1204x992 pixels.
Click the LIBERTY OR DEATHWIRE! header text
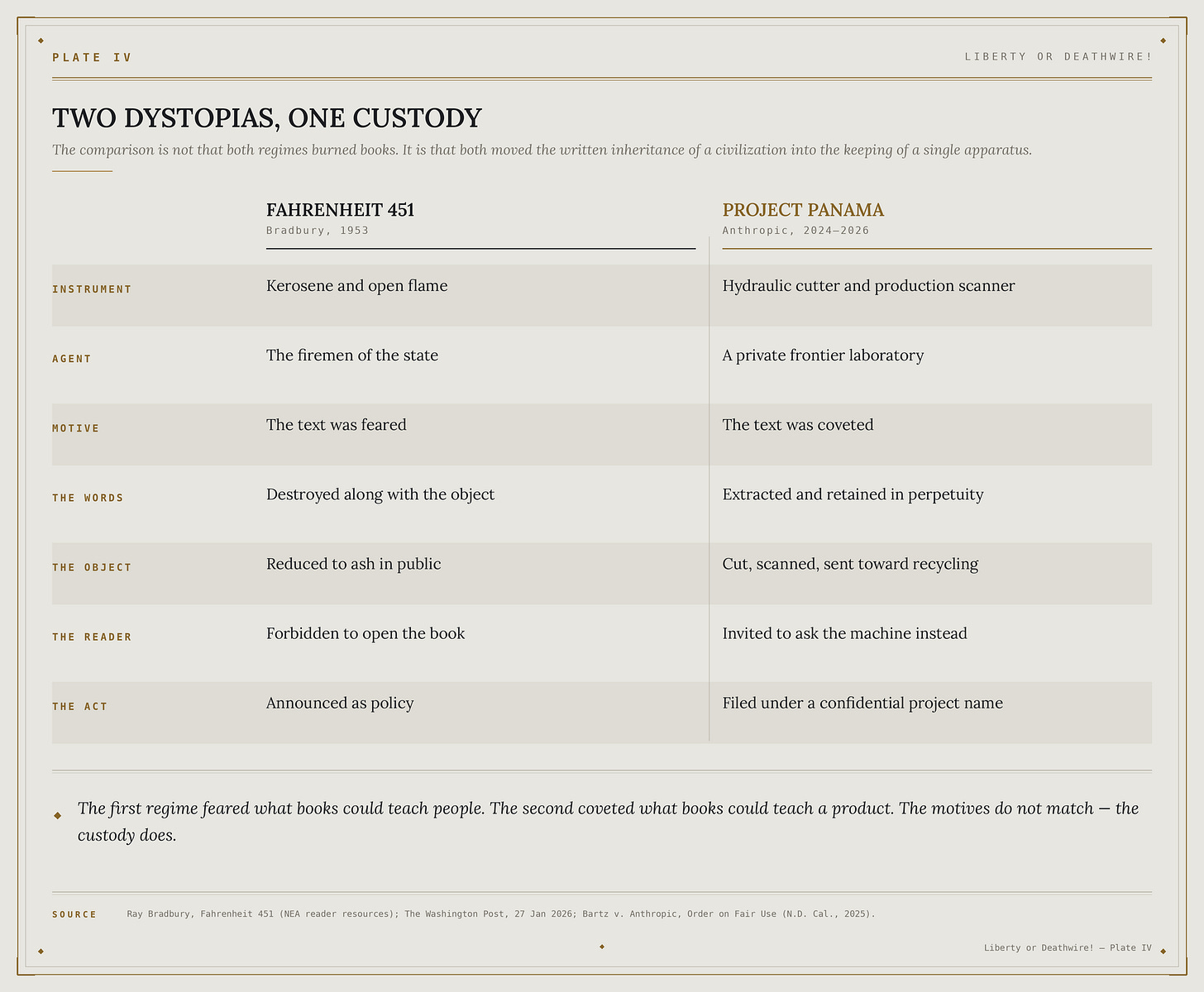click(1058, 56)
